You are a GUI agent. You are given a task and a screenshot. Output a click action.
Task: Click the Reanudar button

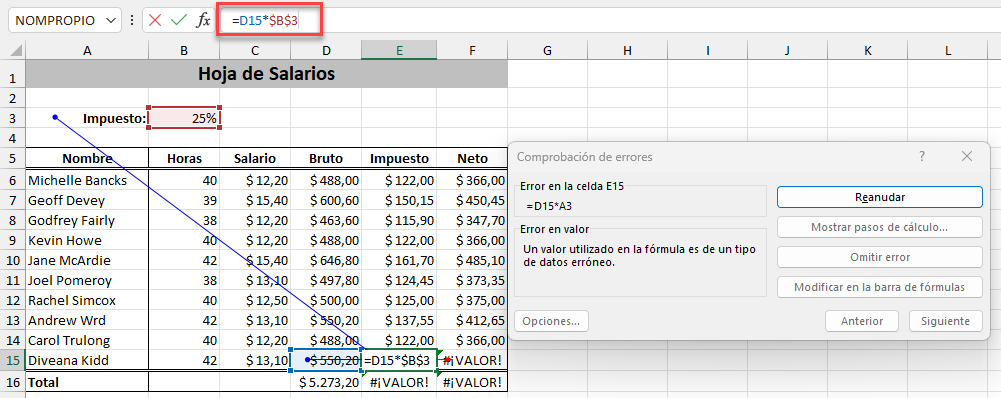879,197
